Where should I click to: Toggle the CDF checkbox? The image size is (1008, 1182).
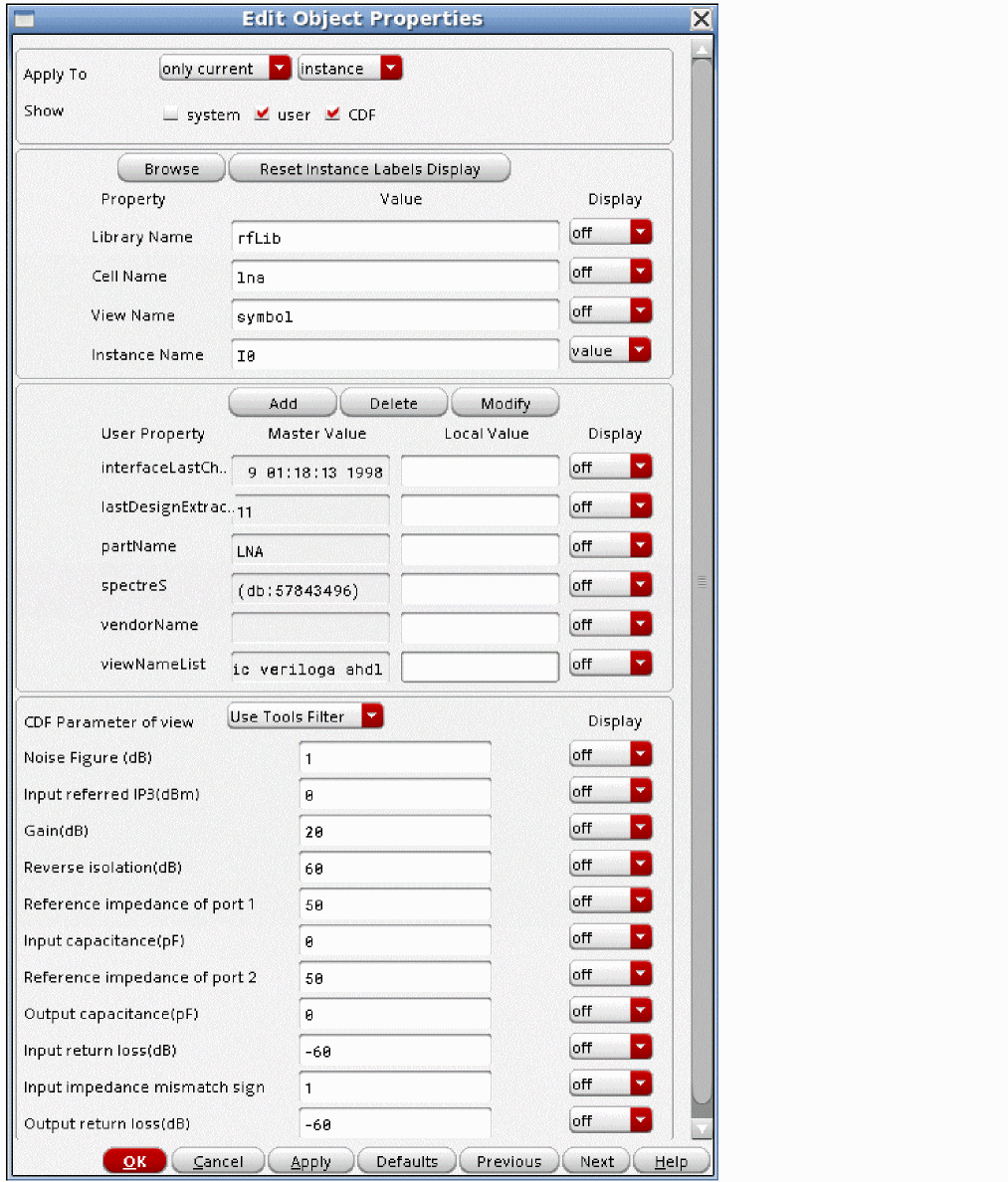point(333,114)
